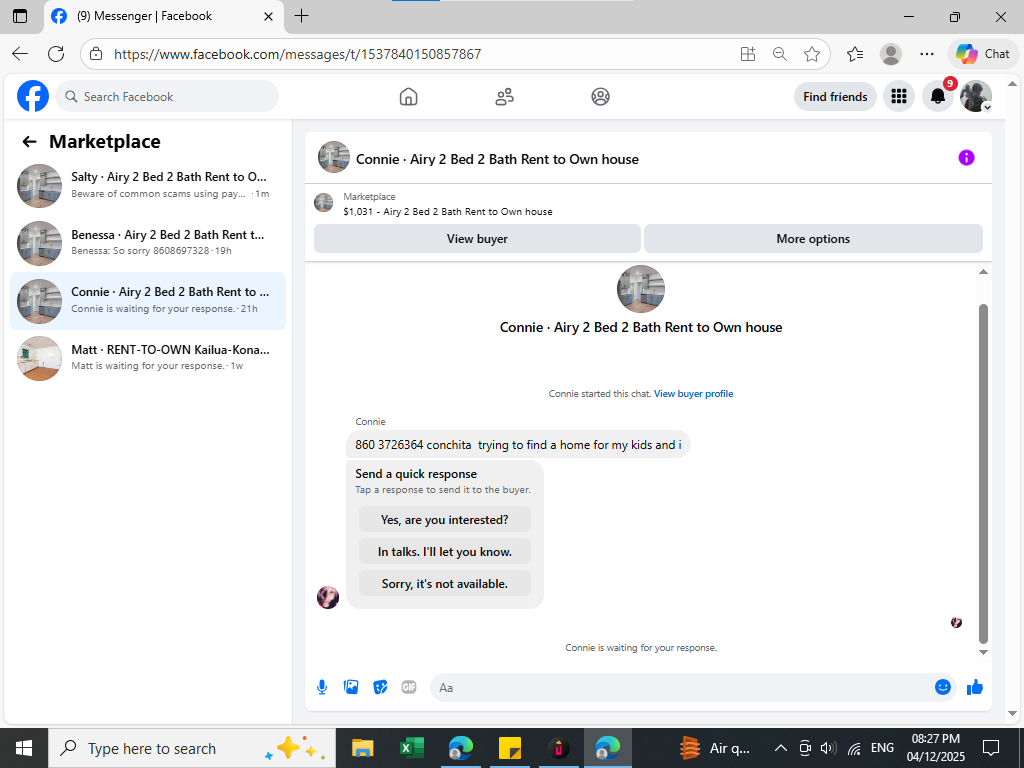Attach a file with the photo icon
Screen dimensions: 1024x768
pos(351,687)
